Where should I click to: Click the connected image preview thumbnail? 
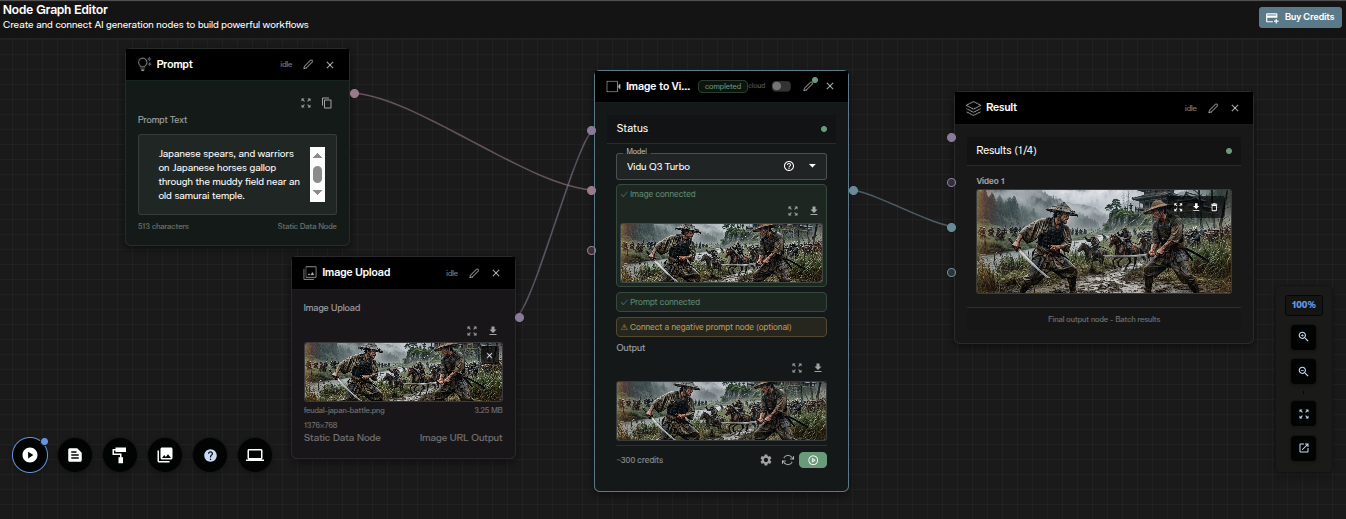pos(721,252)
